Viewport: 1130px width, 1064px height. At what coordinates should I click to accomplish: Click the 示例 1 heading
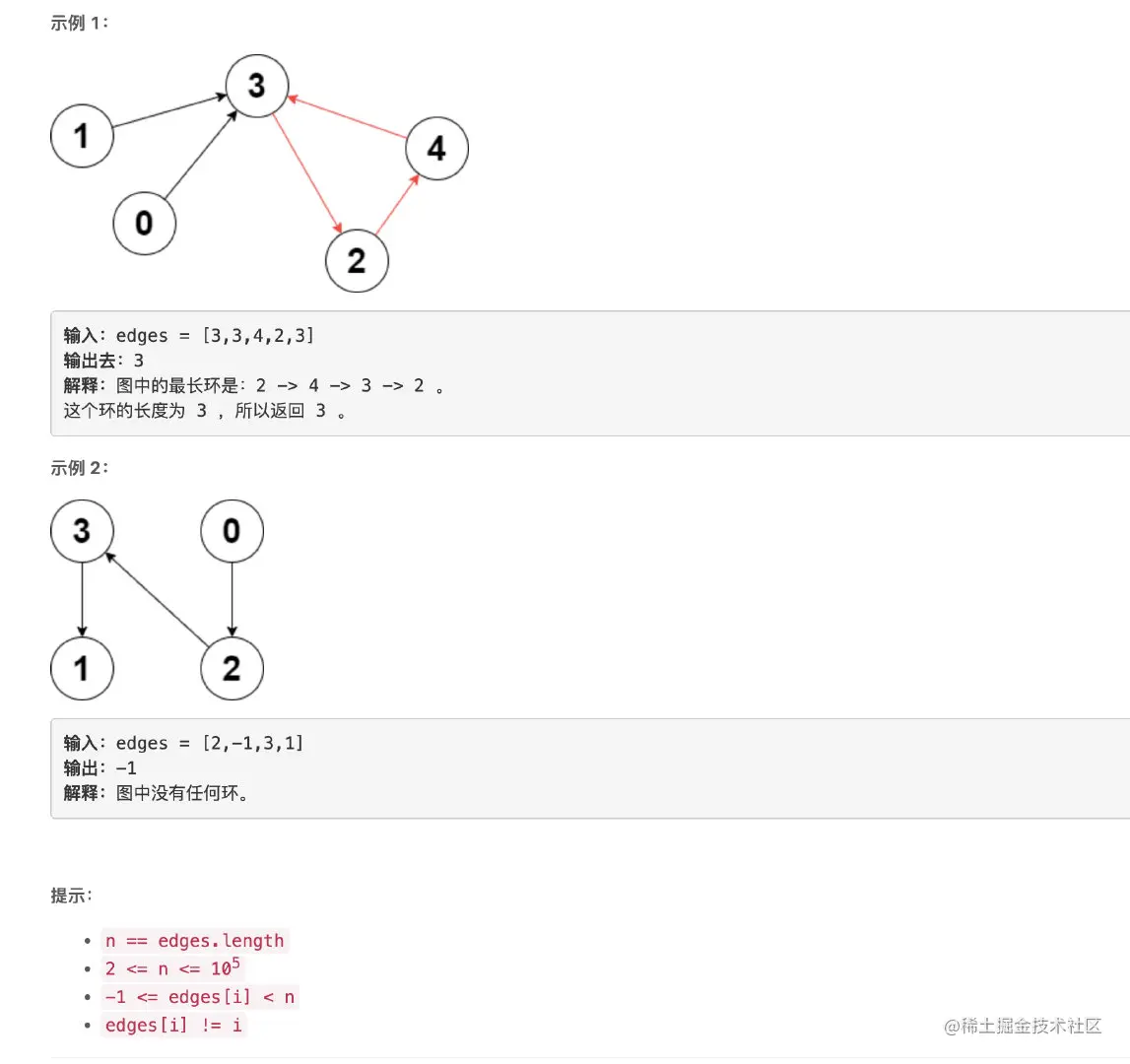coord(79,23)
